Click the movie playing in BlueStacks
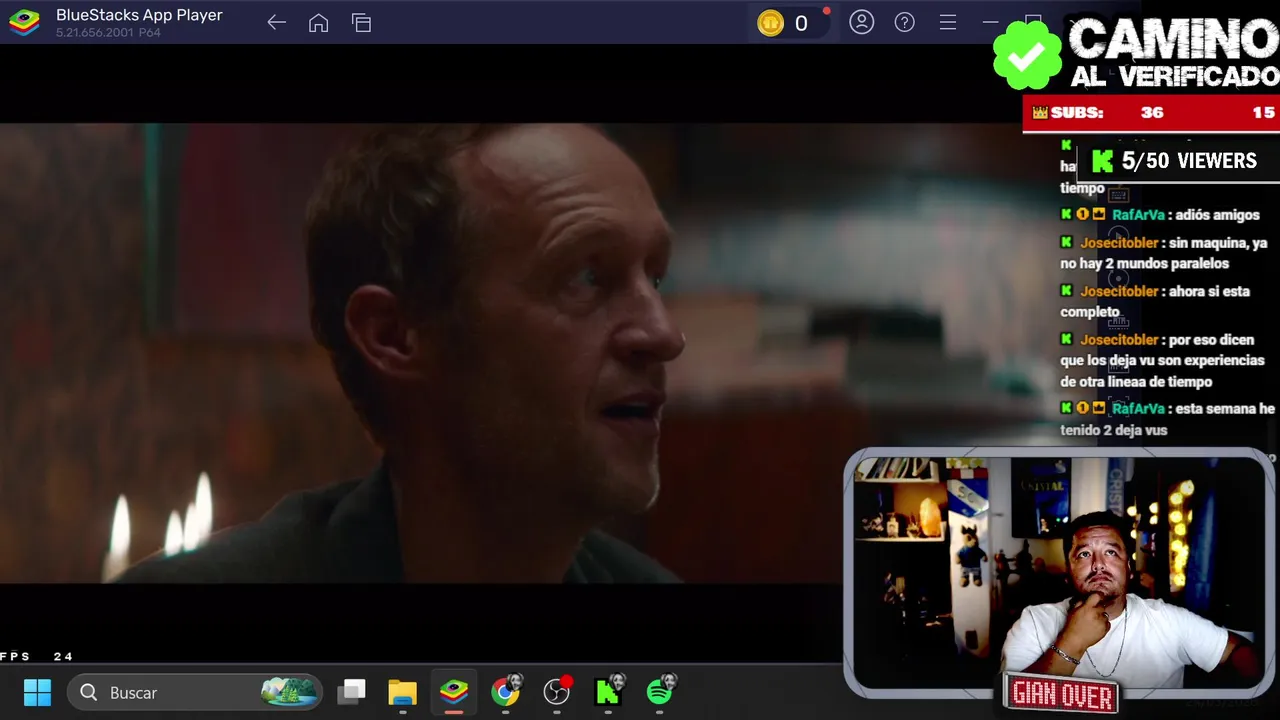Screen dimensions: 1280x720 (x=420, y=353)
